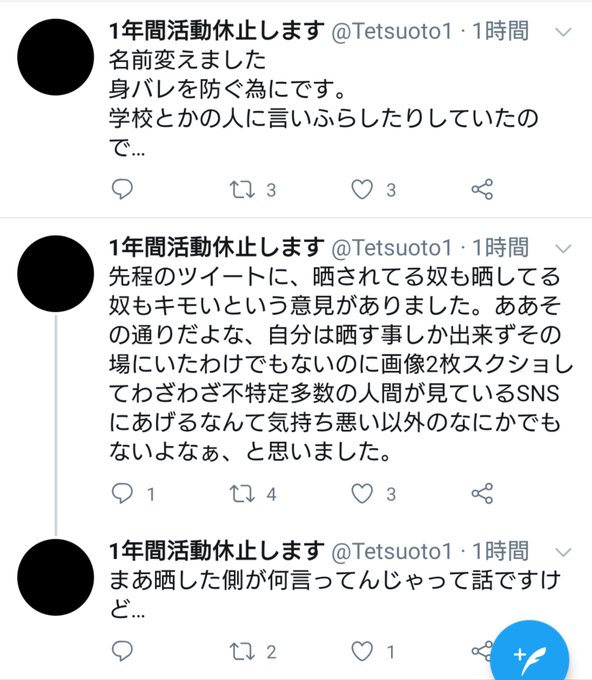The width and height of the screenshot is (592, 680).
Task: Share the 先程のツイート tweet
Action: pos(482,494)
